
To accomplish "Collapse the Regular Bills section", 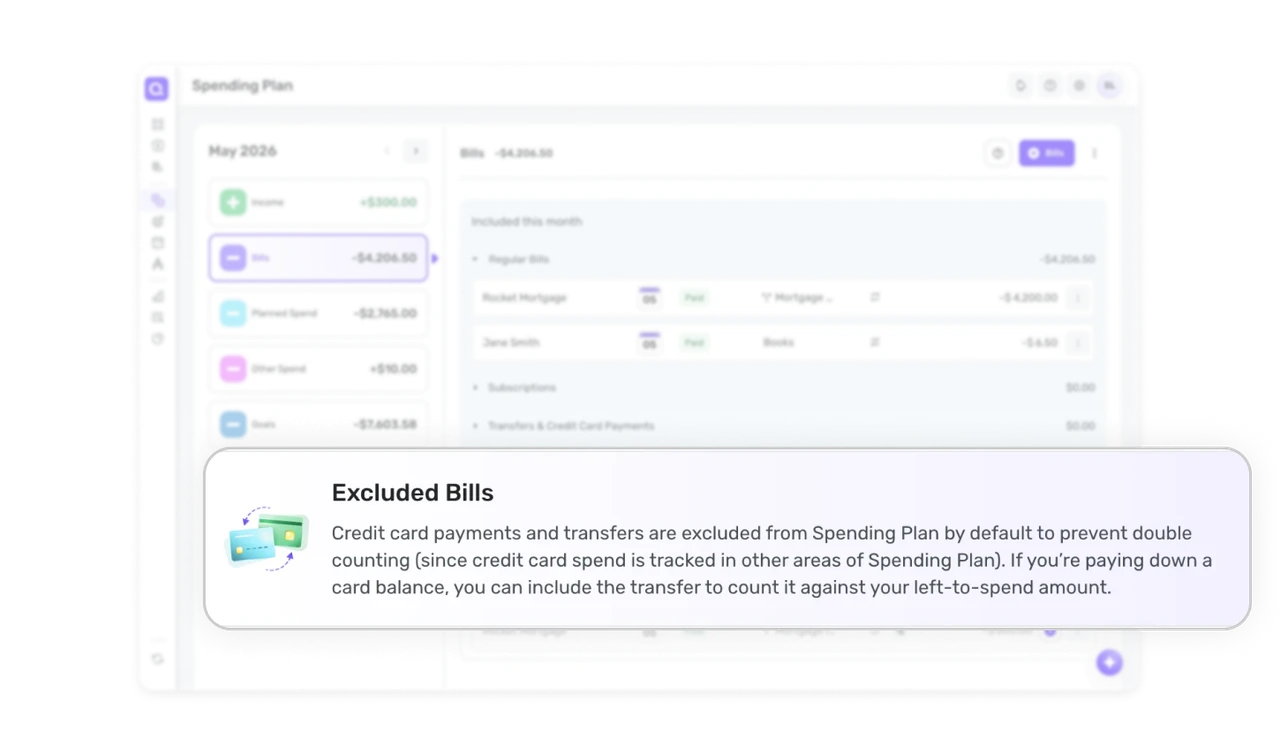I will (476, 259).
